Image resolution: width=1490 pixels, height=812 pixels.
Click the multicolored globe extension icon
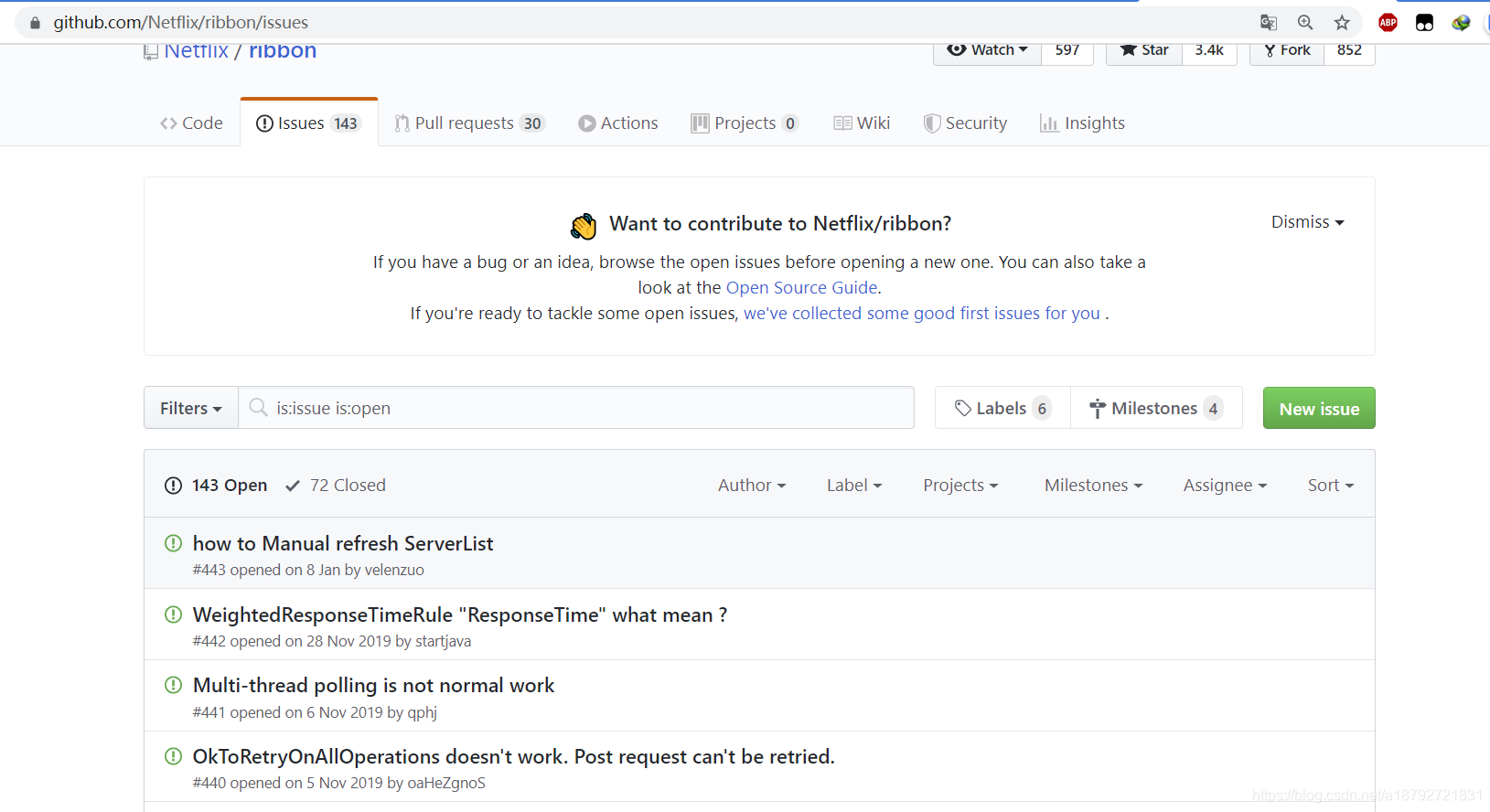(x=1461, y=23)
